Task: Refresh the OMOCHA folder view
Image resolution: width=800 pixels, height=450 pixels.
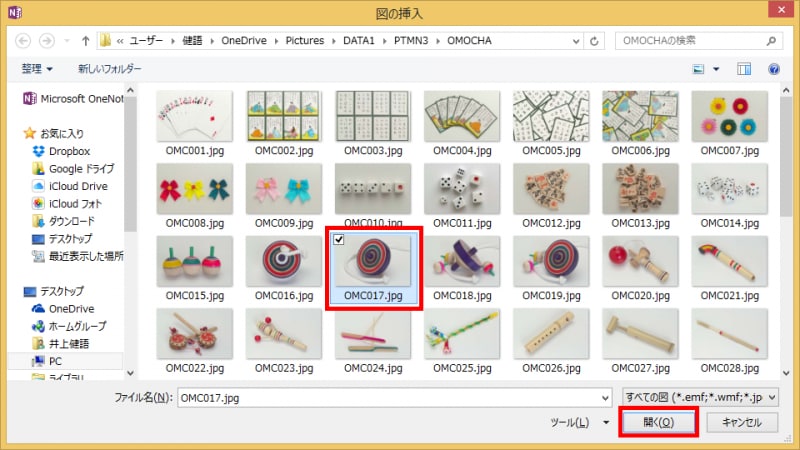Action: pos(594,41)
